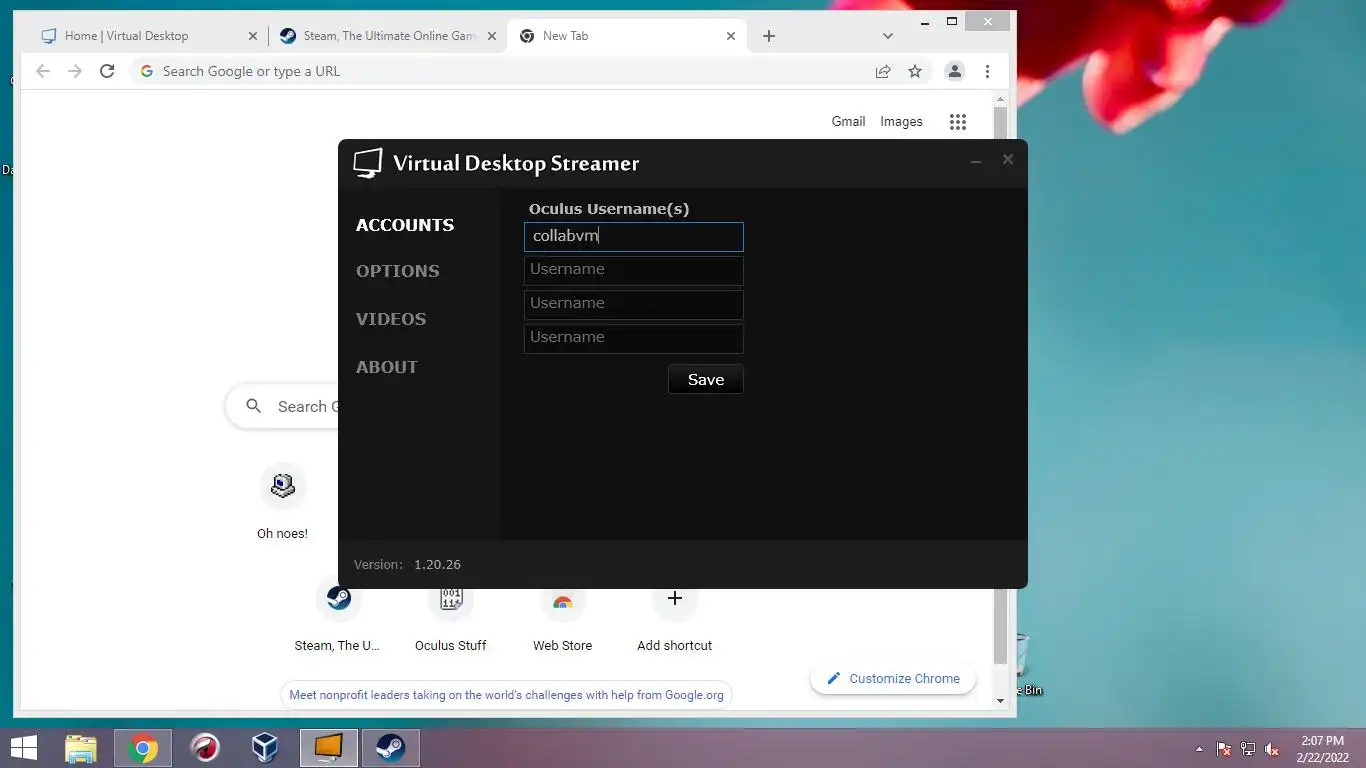Click the Version 1.20.26 text
Screen dimensions: 1366x768
point(407,564)
